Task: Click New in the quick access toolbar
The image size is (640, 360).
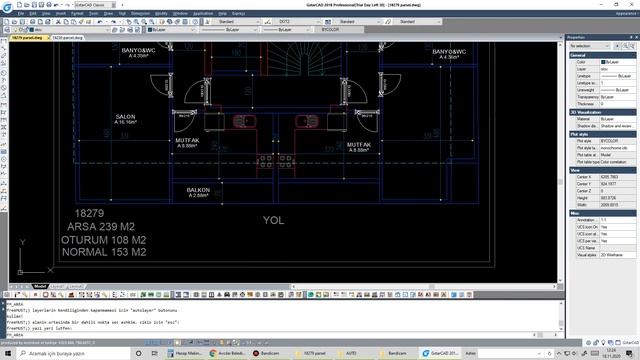Action: [19, 5]
